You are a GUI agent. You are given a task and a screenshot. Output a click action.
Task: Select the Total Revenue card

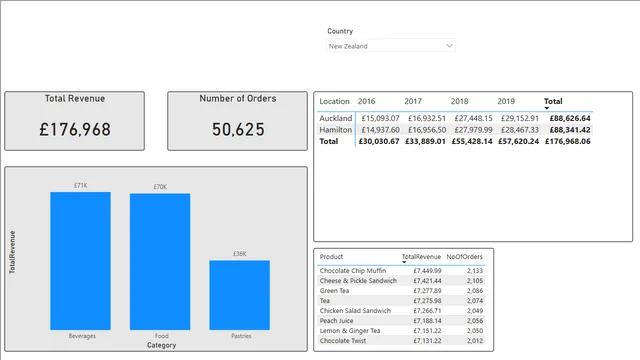75,121
